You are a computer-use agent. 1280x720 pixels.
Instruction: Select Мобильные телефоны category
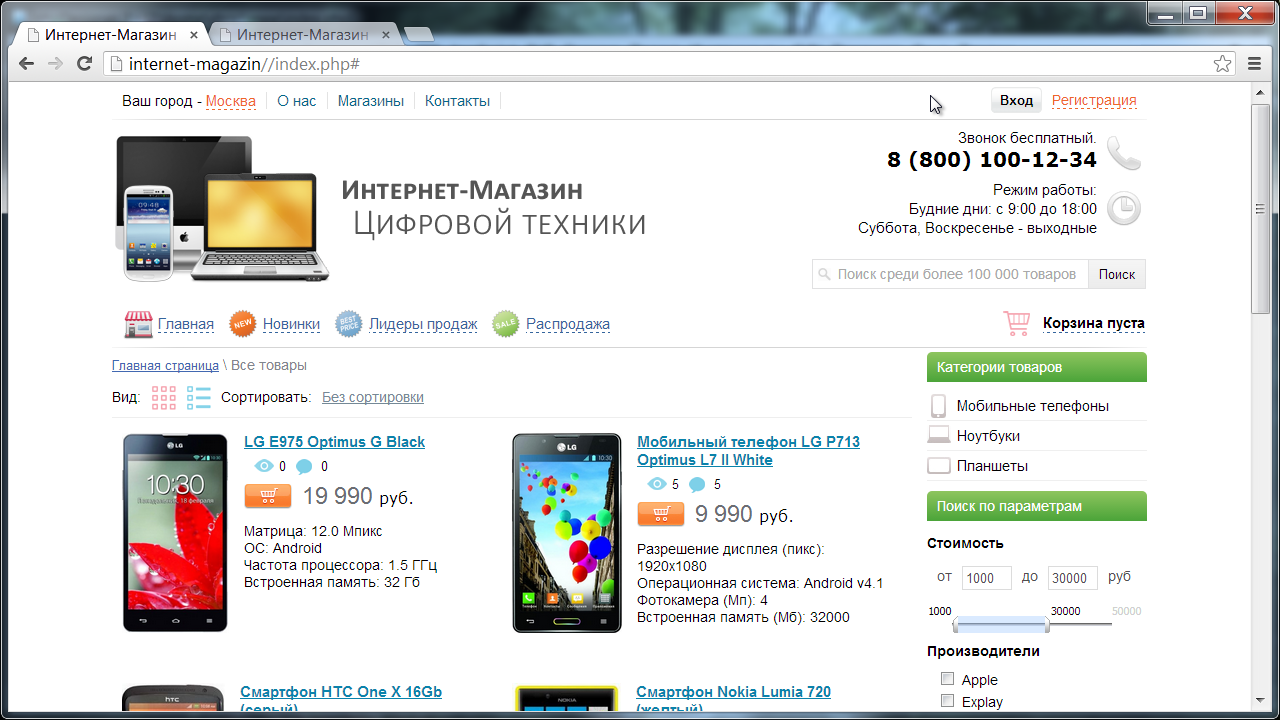[1032, 406]
